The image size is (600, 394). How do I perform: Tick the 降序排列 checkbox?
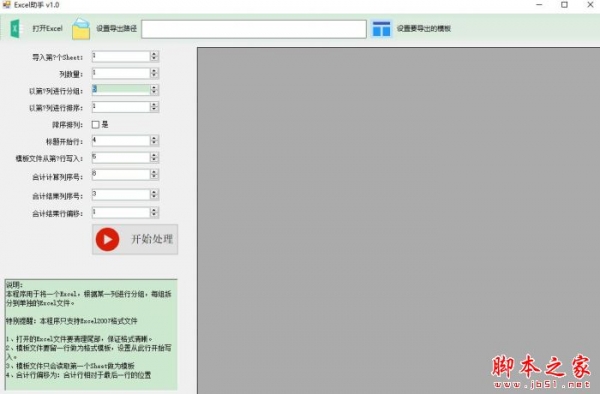click(x=96, y=124)
